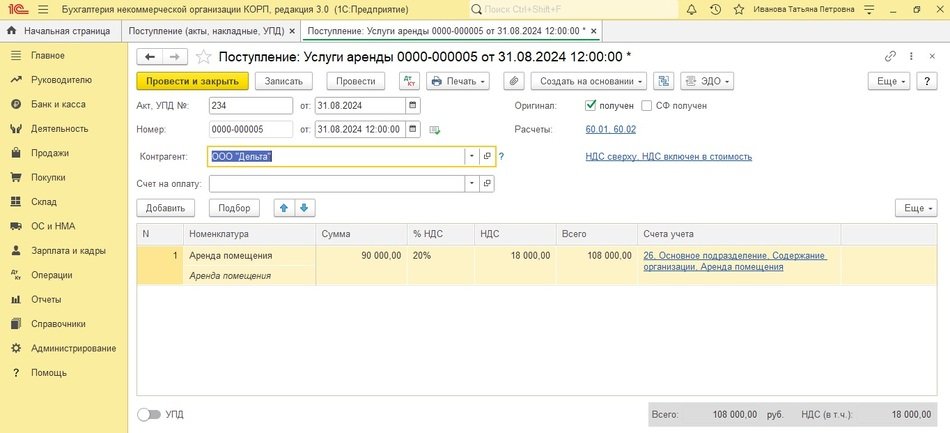Viewport: 950px width, 433px height.
Task: Open the history clock icon
Action: click(x=716, y=9)
